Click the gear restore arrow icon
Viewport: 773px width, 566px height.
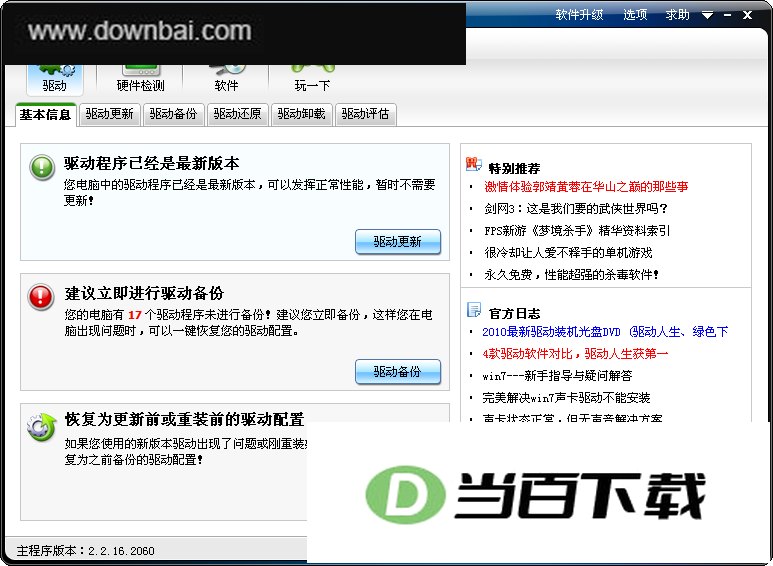click(x=42, y=427)
